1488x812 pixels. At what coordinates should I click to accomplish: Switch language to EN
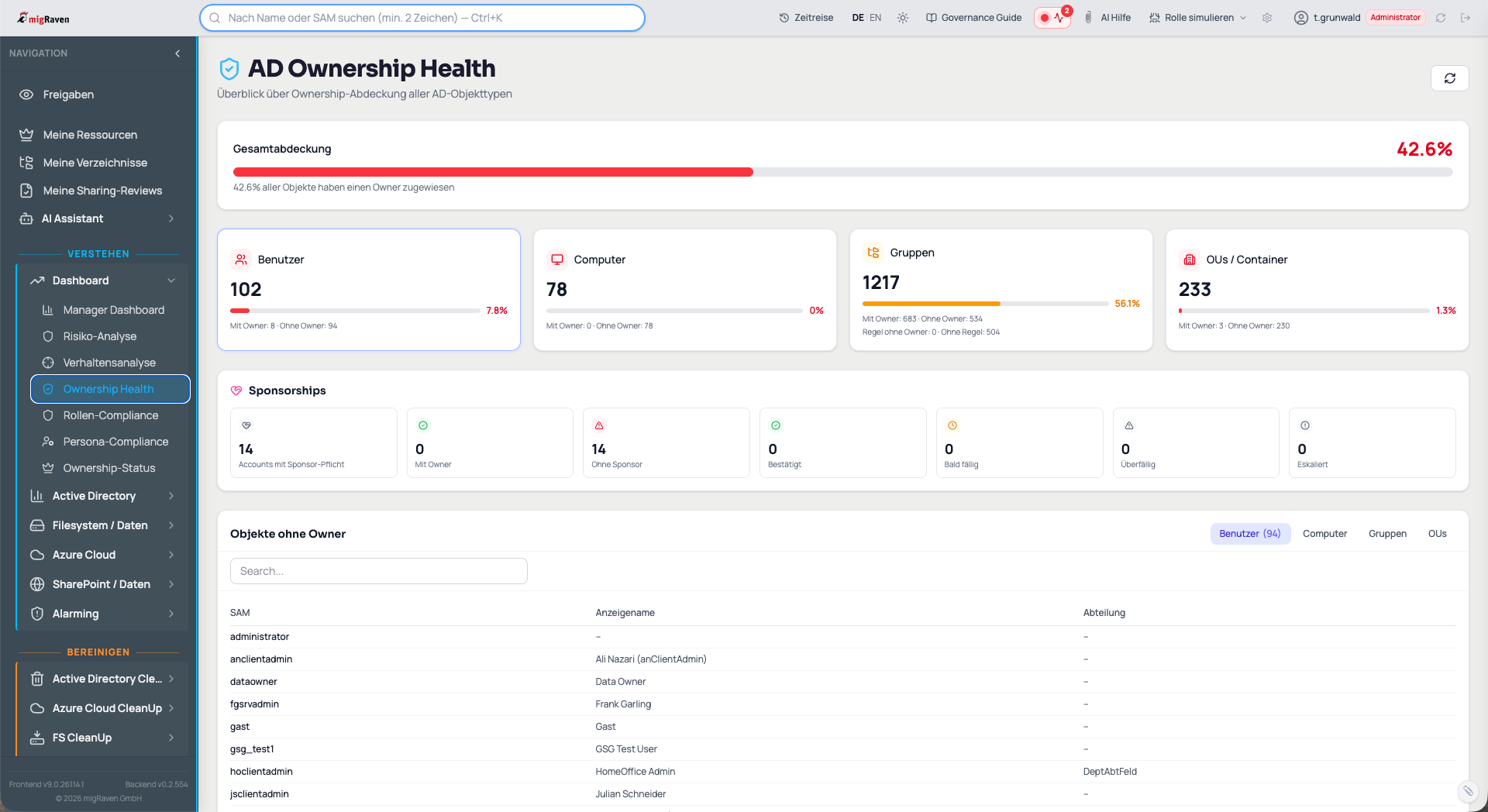(x=876, y=18)
